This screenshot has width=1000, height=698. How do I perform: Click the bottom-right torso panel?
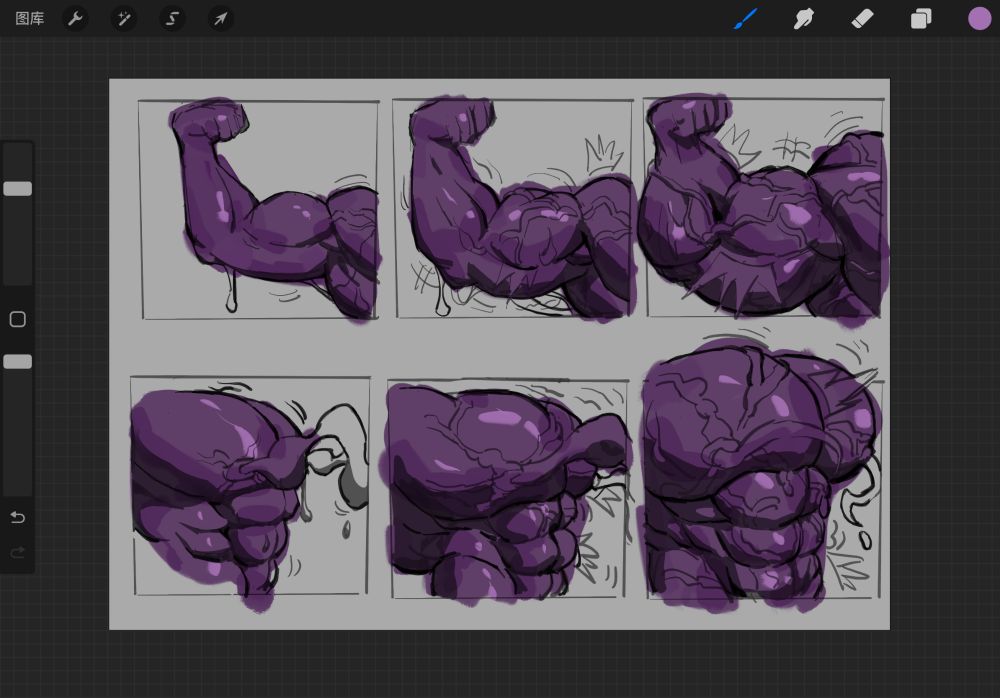(763, 488)
